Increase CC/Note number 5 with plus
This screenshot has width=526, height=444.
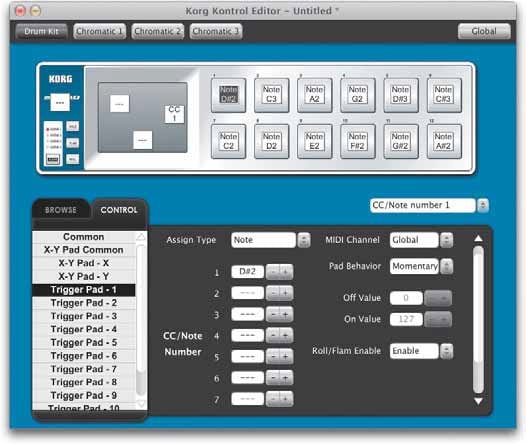pyautogui.click(x=286, y=356)
